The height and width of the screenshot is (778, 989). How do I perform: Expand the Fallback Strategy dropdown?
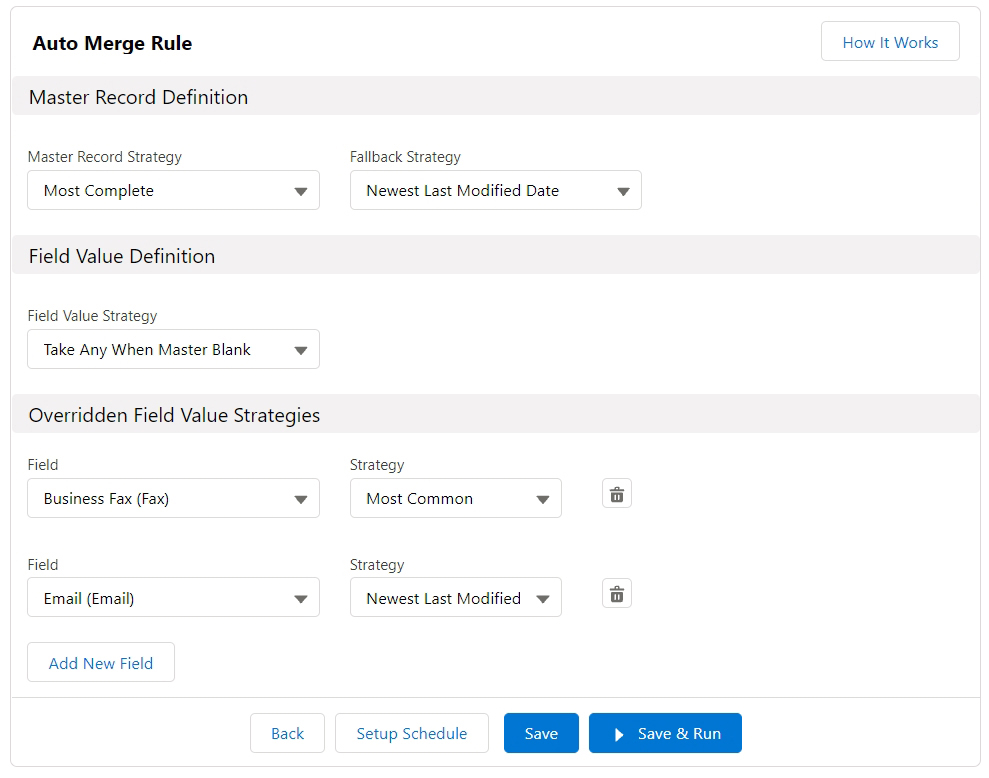495,191
